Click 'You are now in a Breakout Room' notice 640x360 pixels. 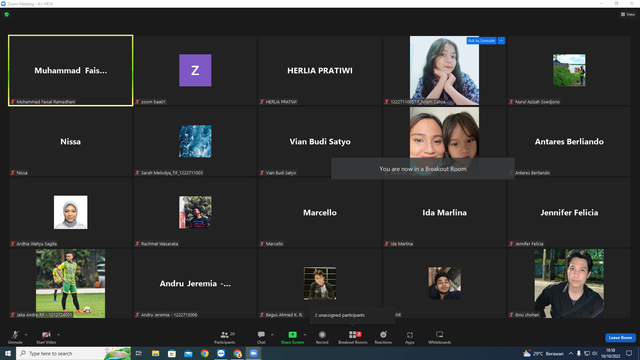423,169
